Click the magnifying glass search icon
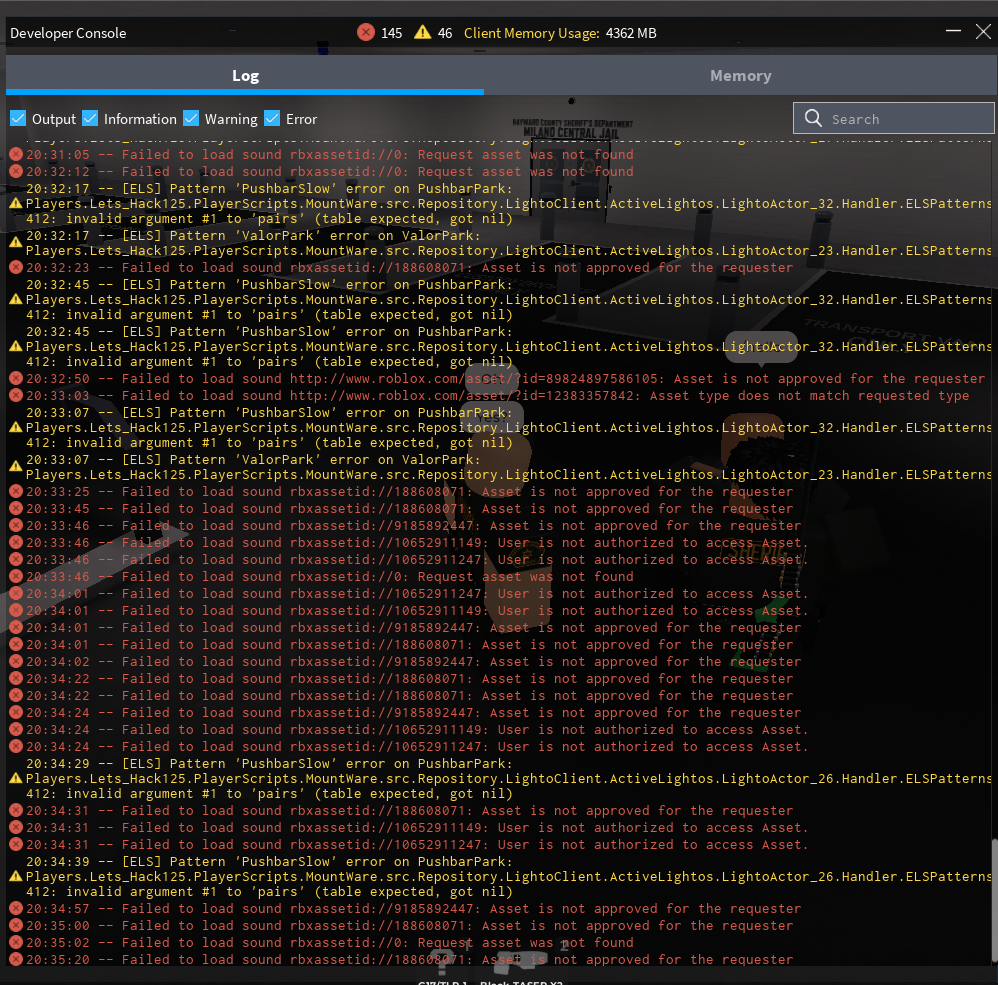The height and width of the screenshot is (985, 998). click(x=813, y=119)
